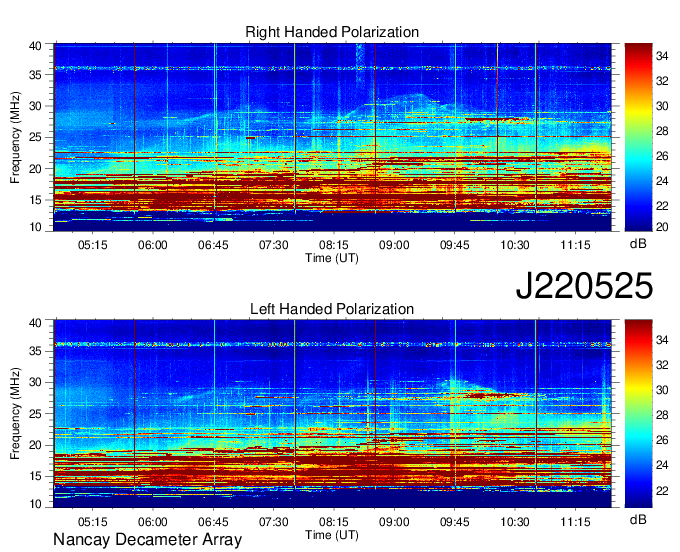
Task: Click the 28 value on Left Handed color bar
Action: (662, 415)
